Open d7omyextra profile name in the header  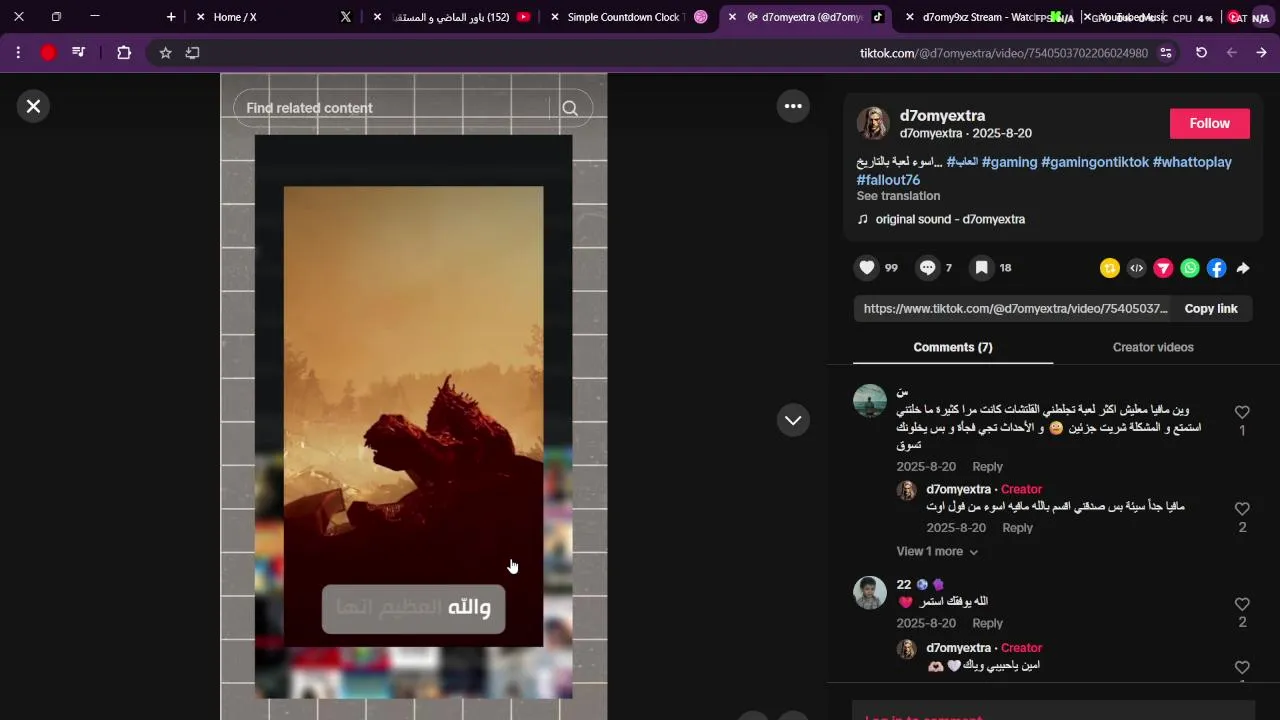point(942,116)
